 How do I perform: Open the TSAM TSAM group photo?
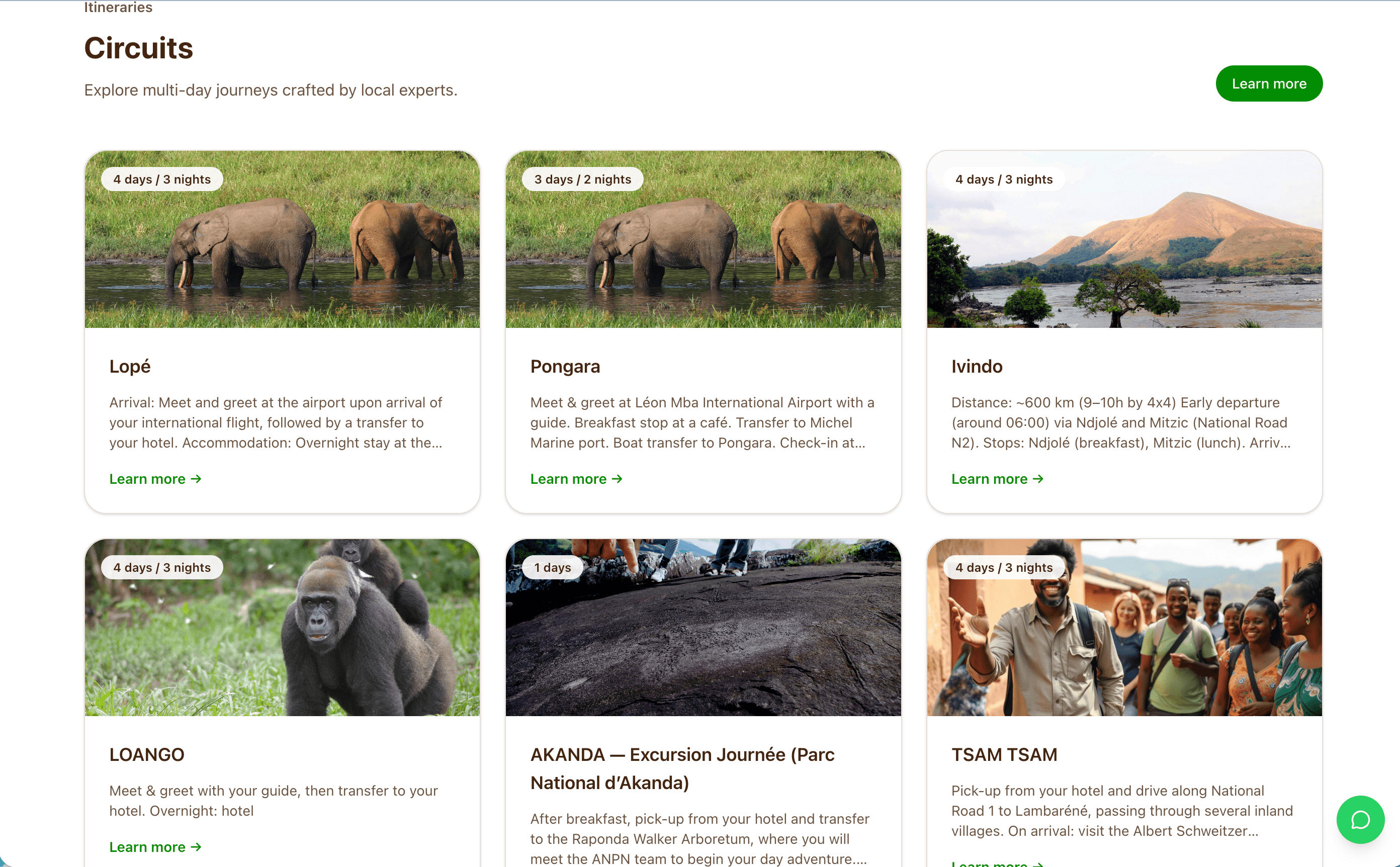pyautogui.click(x=1124, y=627)
